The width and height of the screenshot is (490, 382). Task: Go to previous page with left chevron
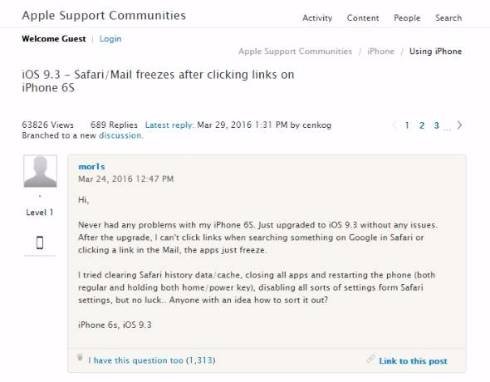pos(394,125)
